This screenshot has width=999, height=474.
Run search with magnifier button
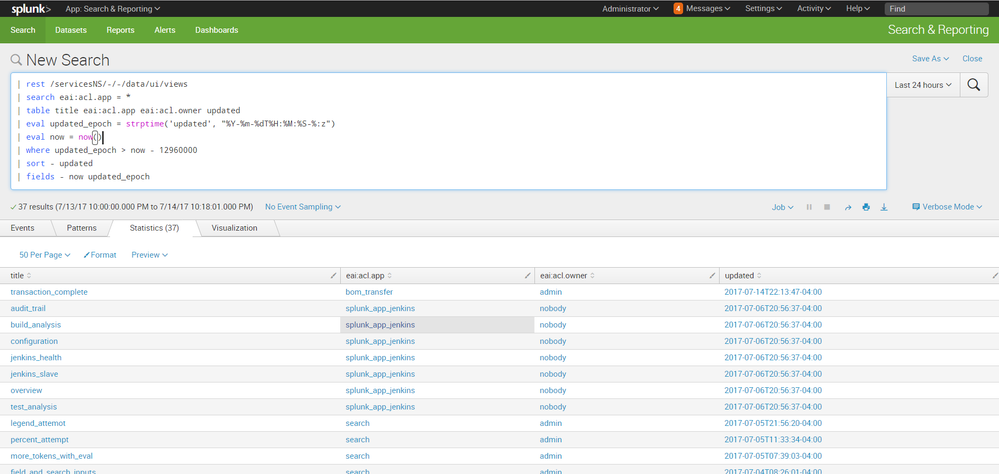(x=973, y=85)
